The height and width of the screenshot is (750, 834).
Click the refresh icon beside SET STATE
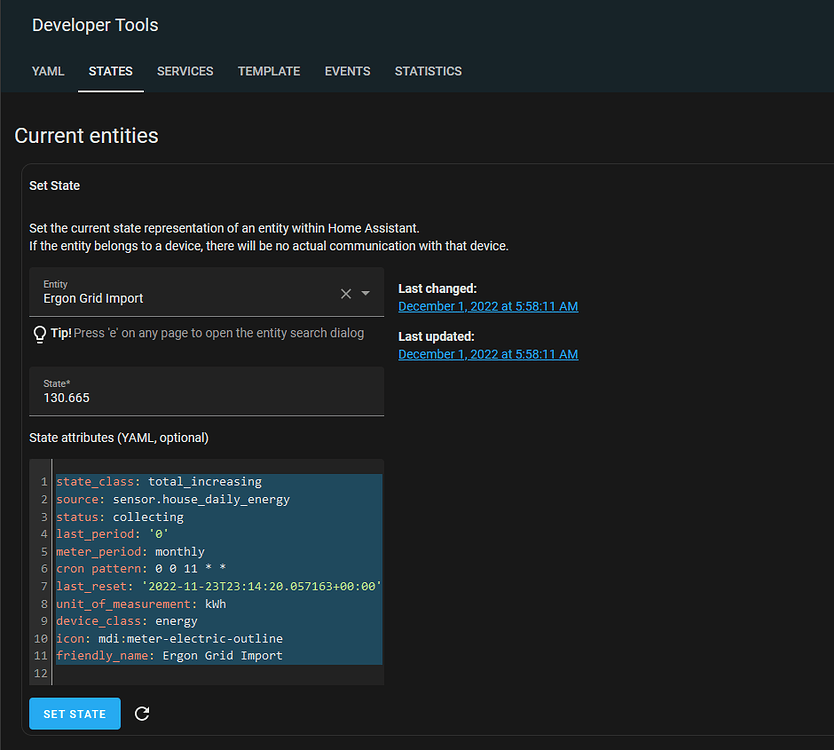tap(142, 714)
